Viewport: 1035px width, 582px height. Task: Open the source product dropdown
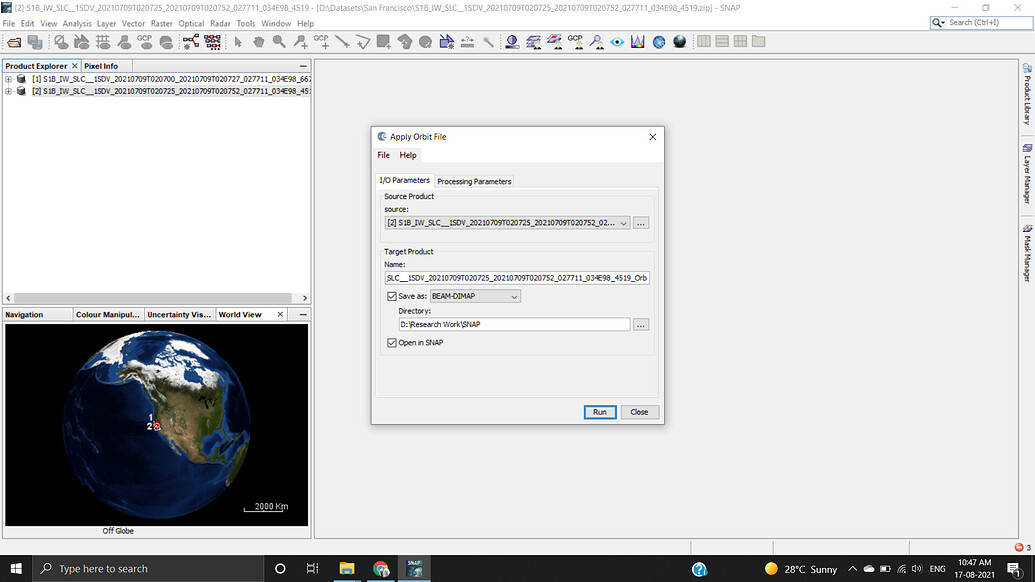pyautogui.click(x=622, y=223)
